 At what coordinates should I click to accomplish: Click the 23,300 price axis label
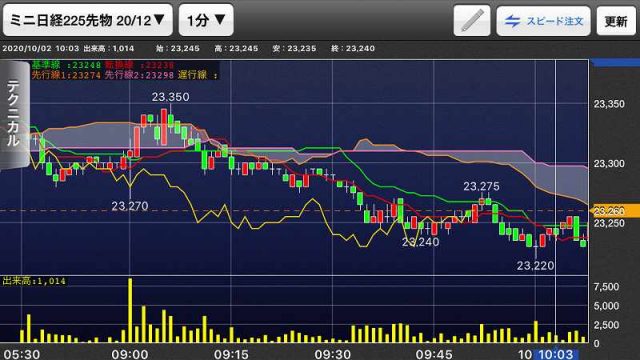609,164
